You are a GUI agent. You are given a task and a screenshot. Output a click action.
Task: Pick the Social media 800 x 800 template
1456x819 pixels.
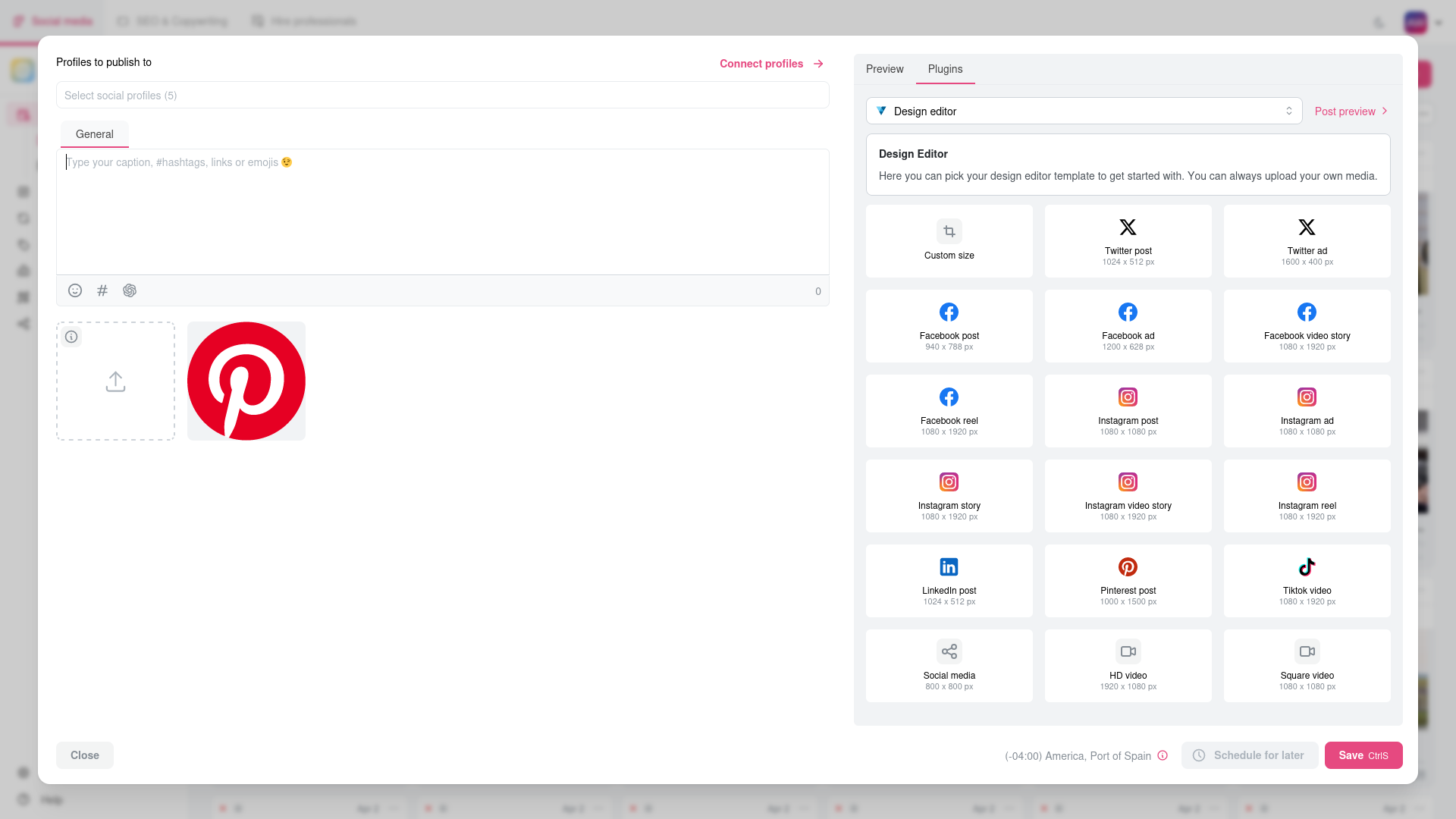(949, 666)
